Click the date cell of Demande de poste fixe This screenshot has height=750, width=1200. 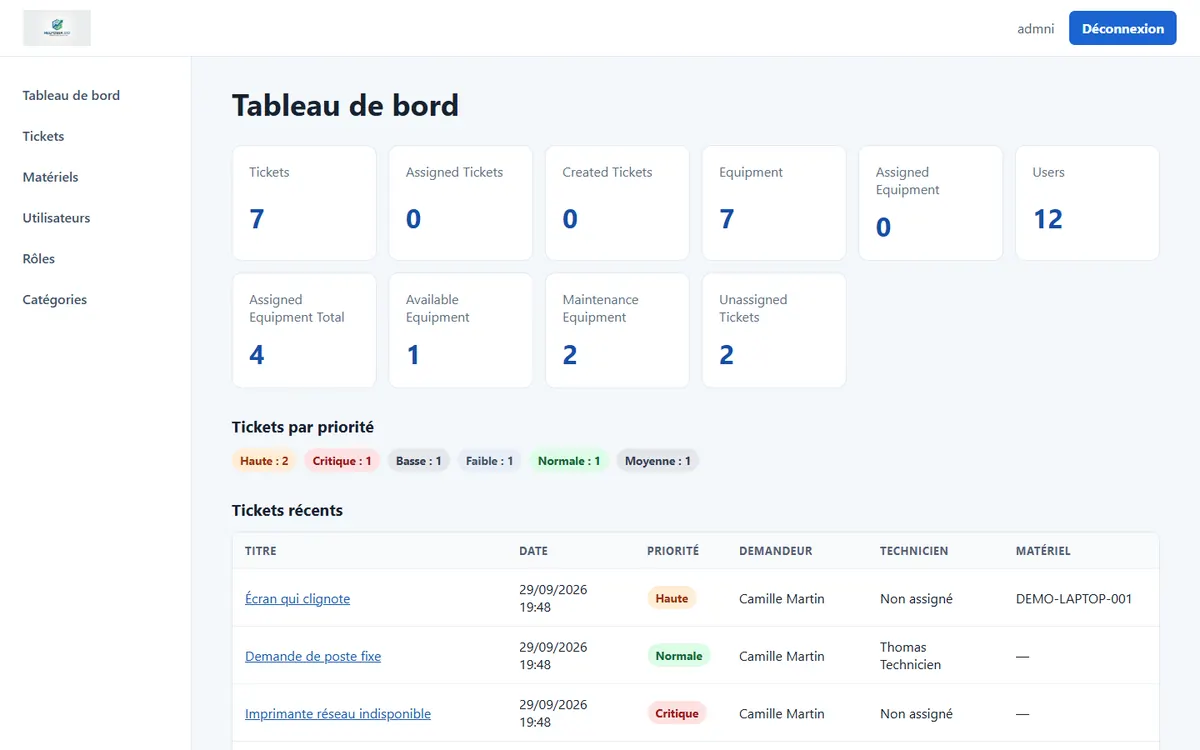[x=553, y=656]
